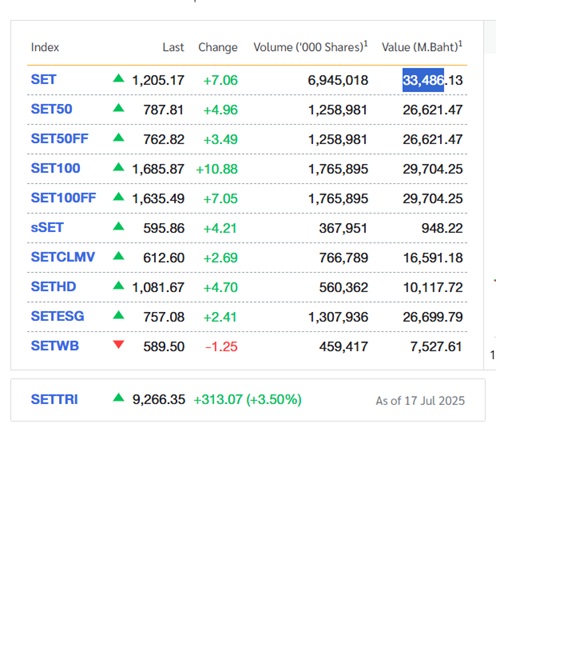
Task: Open the SETWB index link
Action: tap(55, 346)
